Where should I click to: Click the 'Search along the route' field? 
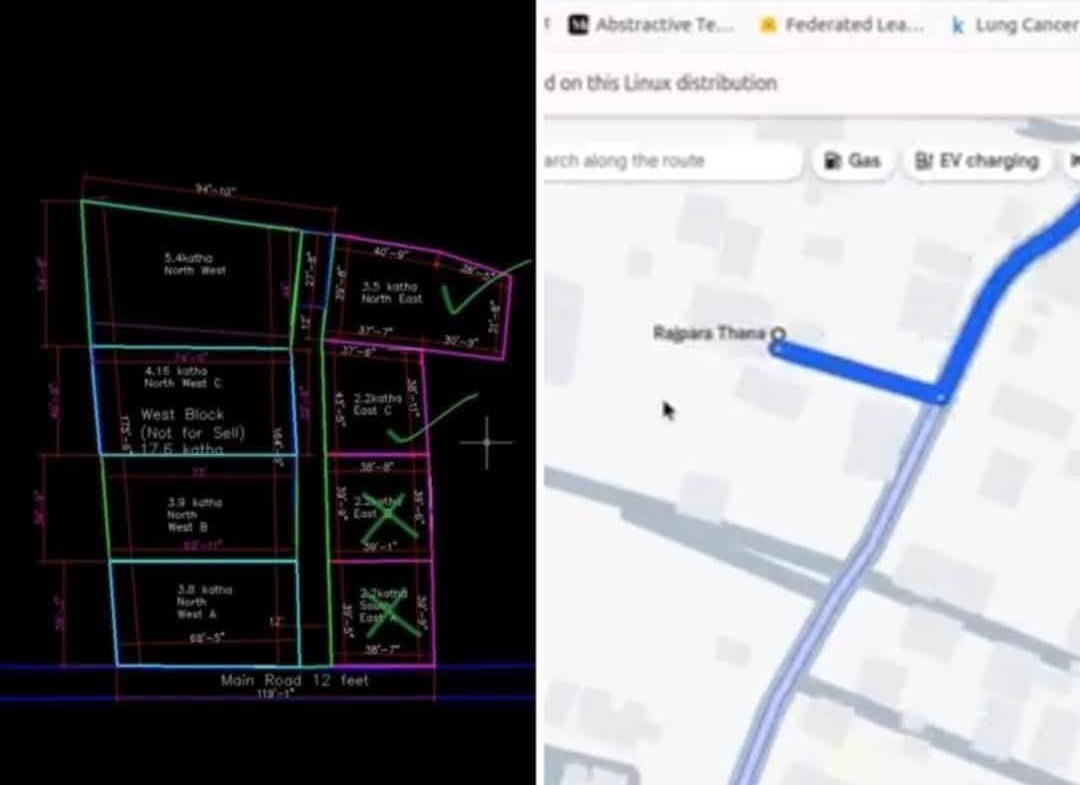pos(670,161)
